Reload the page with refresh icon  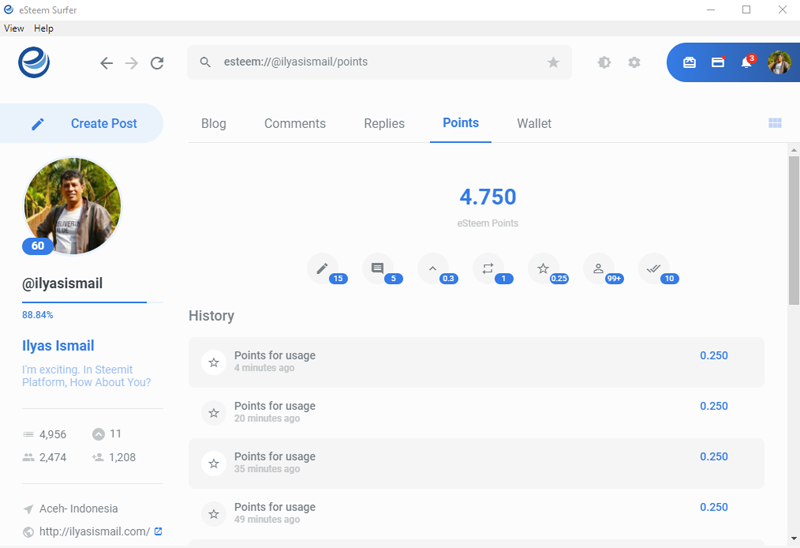tap(157, 63)
